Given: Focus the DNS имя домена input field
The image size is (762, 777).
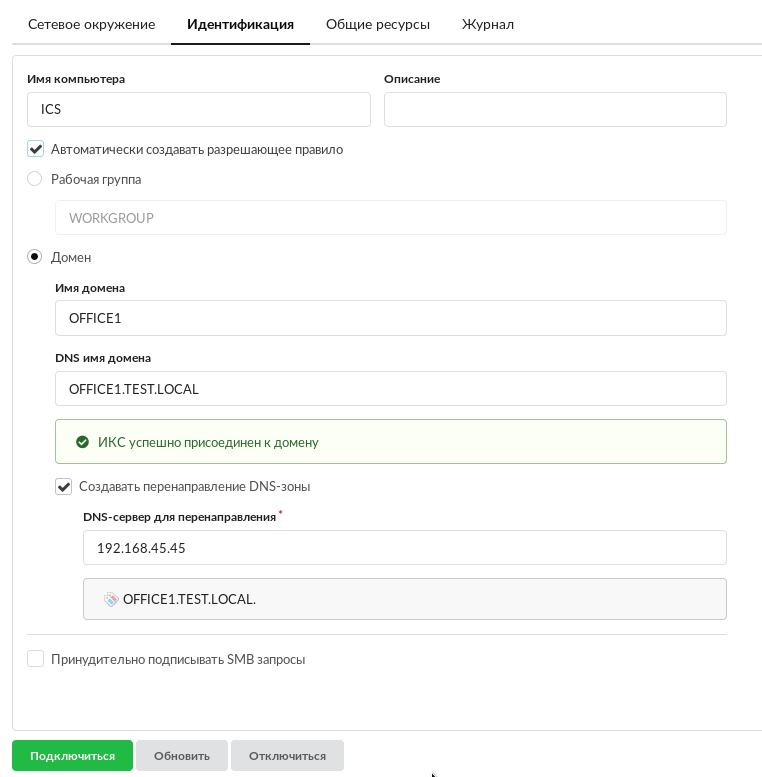Looking at the screenshot, I should click(x=390, y=389).
